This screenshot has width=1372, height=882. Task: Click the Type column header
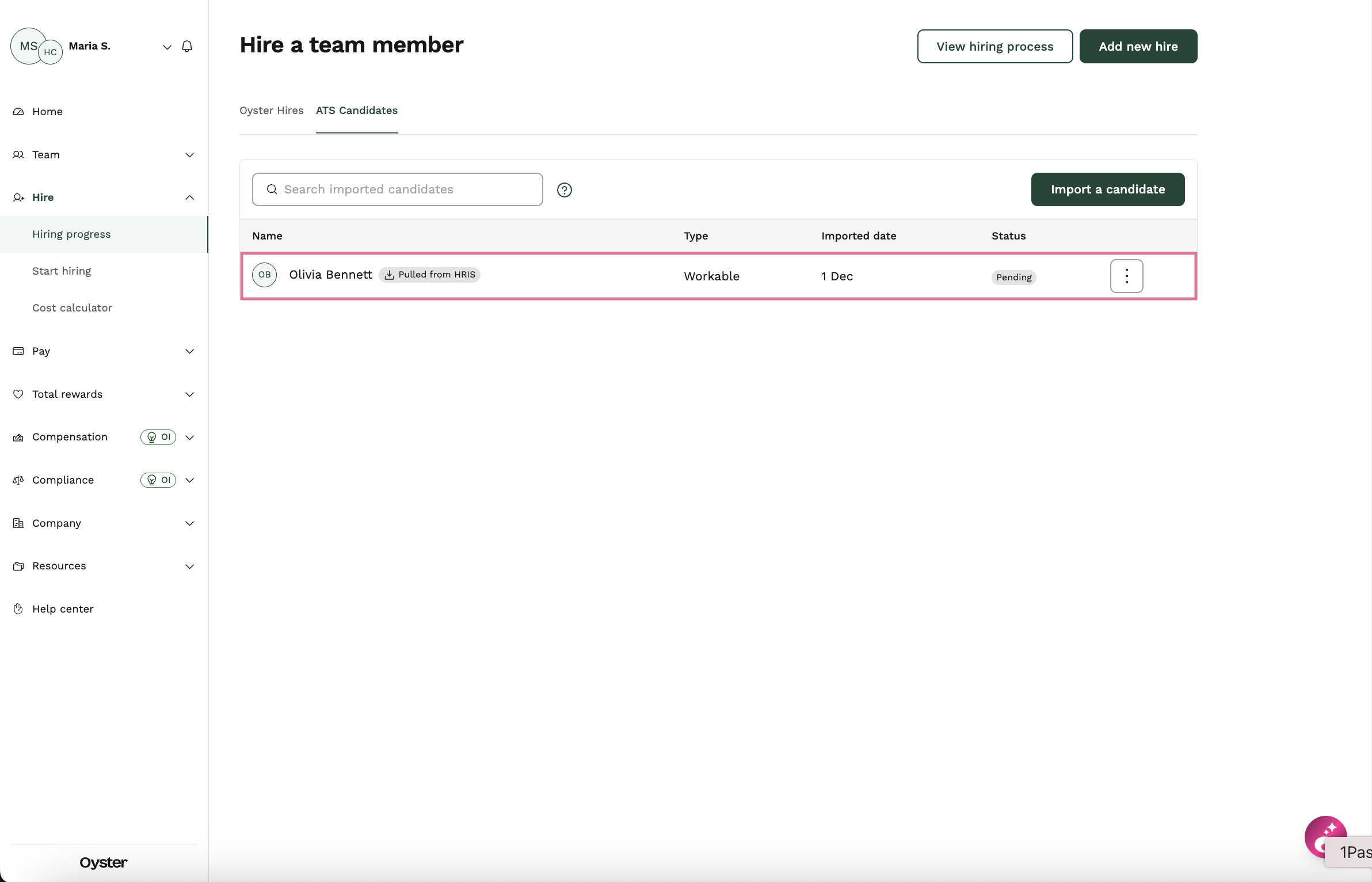point(696,236)
